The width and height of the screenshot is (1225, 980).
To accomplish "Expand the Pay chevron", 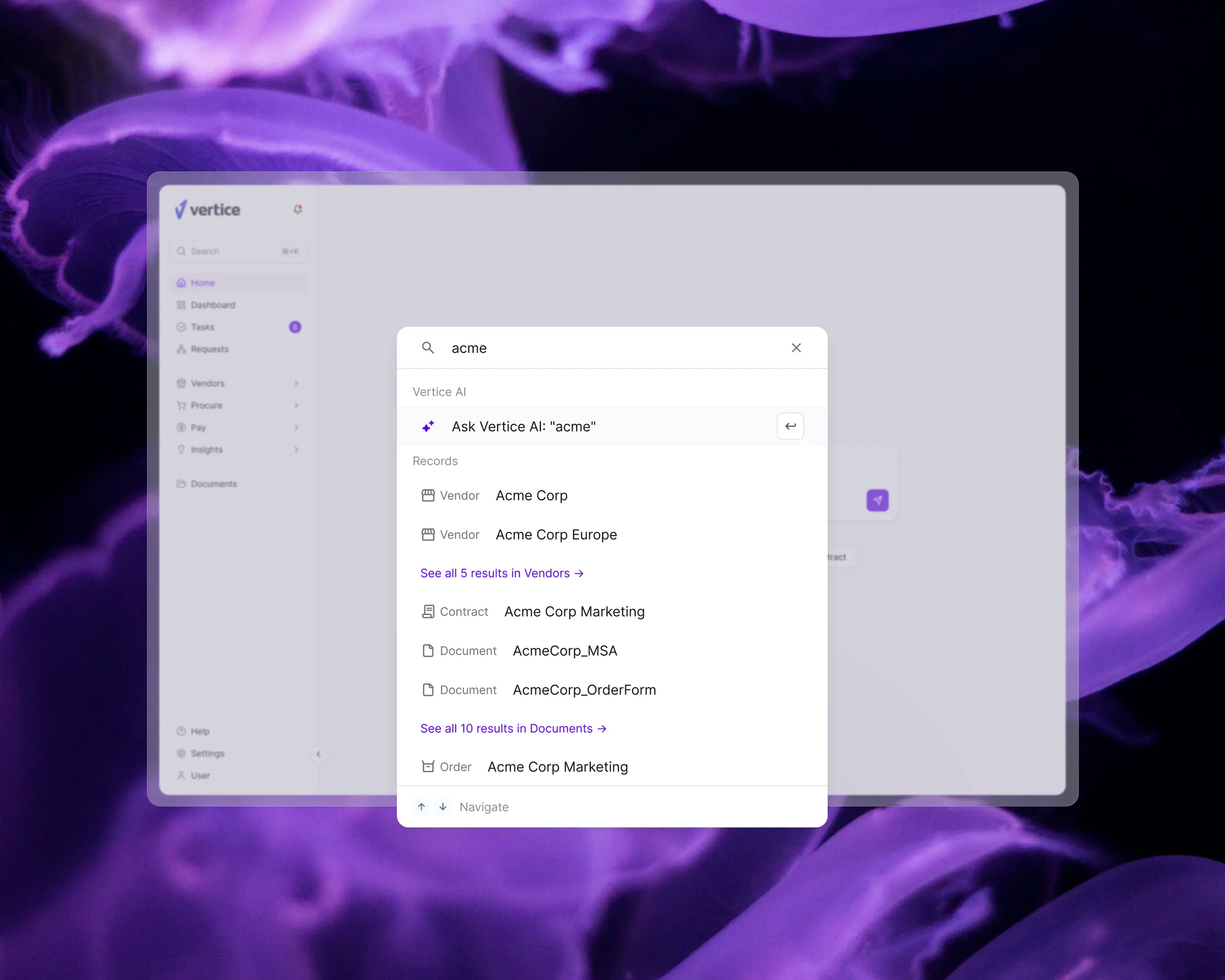I will tap(296, 427).
